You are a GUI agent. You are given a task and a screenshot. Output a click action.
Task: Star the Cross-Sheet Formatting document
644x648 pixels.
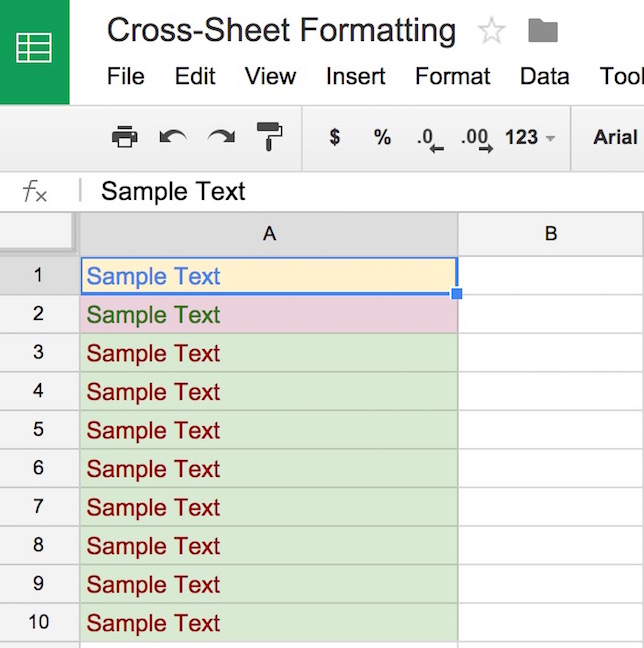pyautogui.click(x=491, y=30)
